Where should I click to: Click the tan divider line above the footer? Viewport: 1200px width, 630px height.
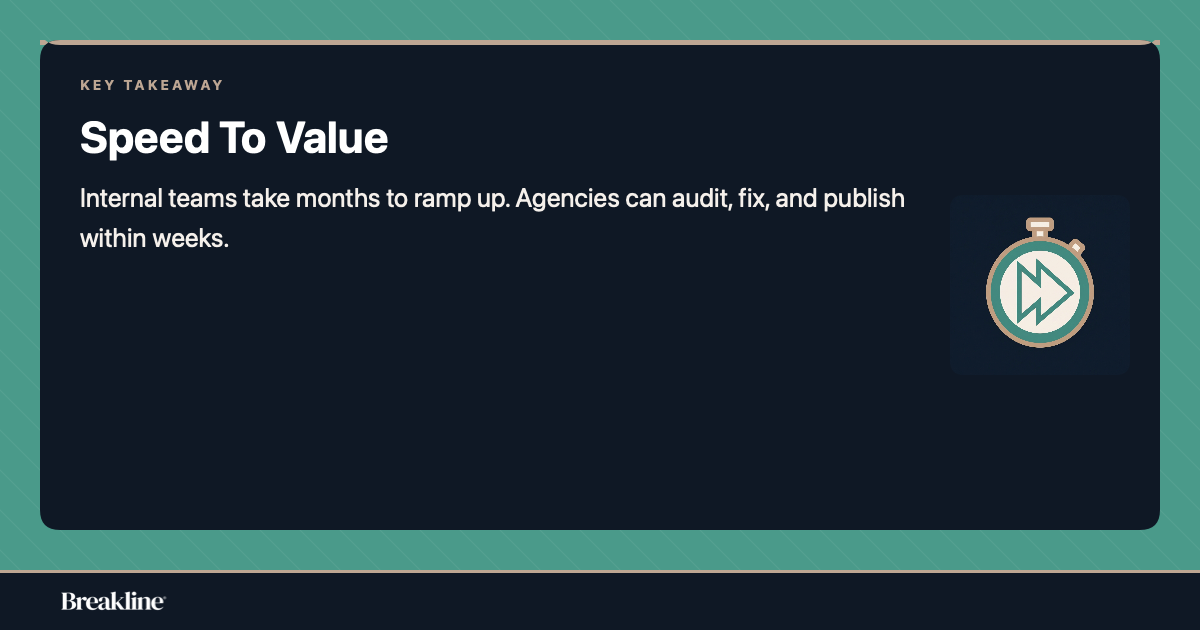point(600,571)
